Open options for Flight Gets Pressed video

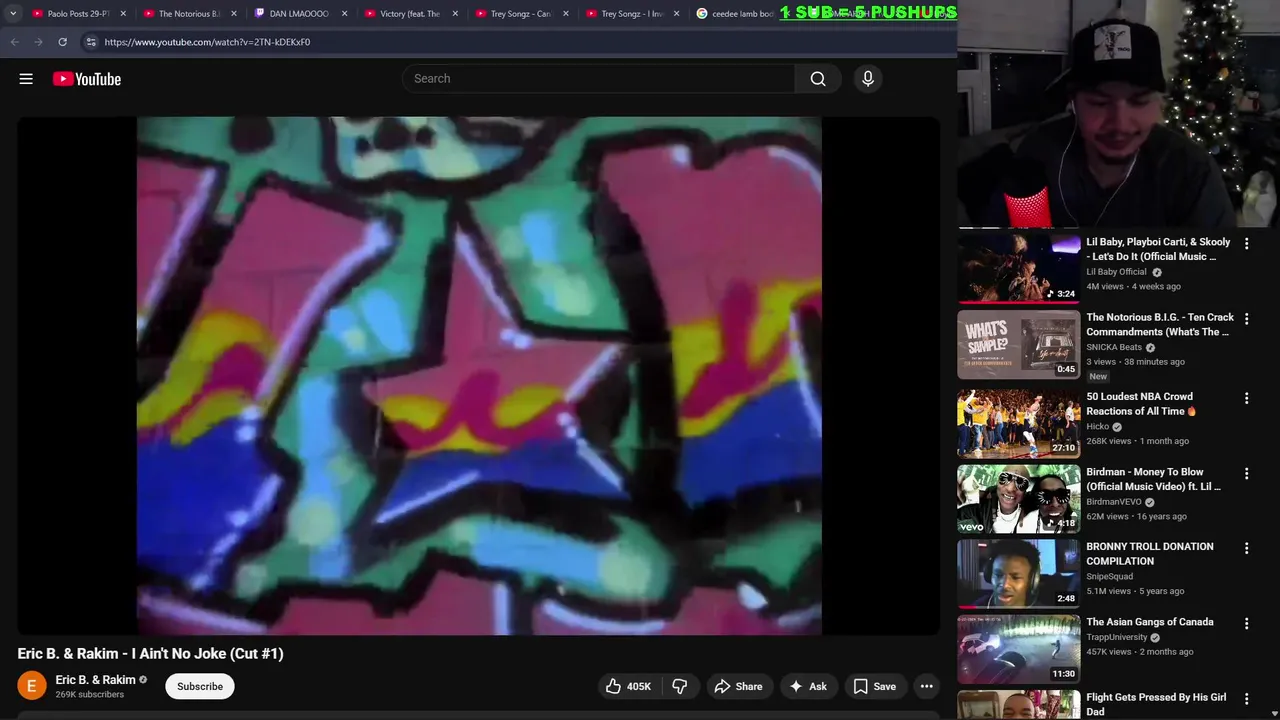(x=1246, y=698)
